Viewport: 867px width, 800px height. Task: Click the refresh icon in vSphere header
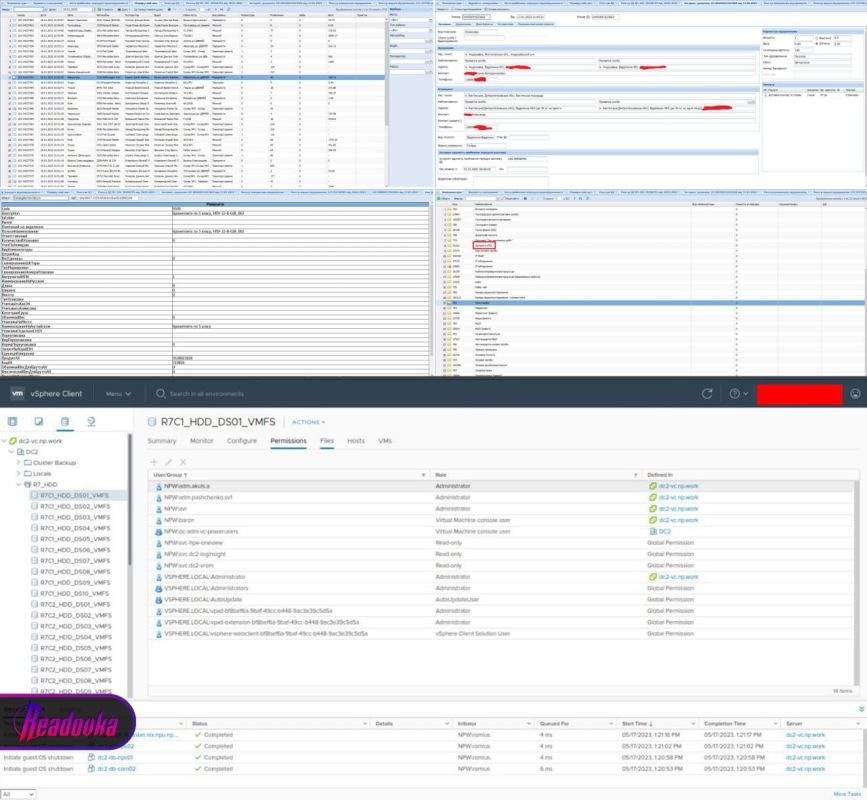point(707,394)
